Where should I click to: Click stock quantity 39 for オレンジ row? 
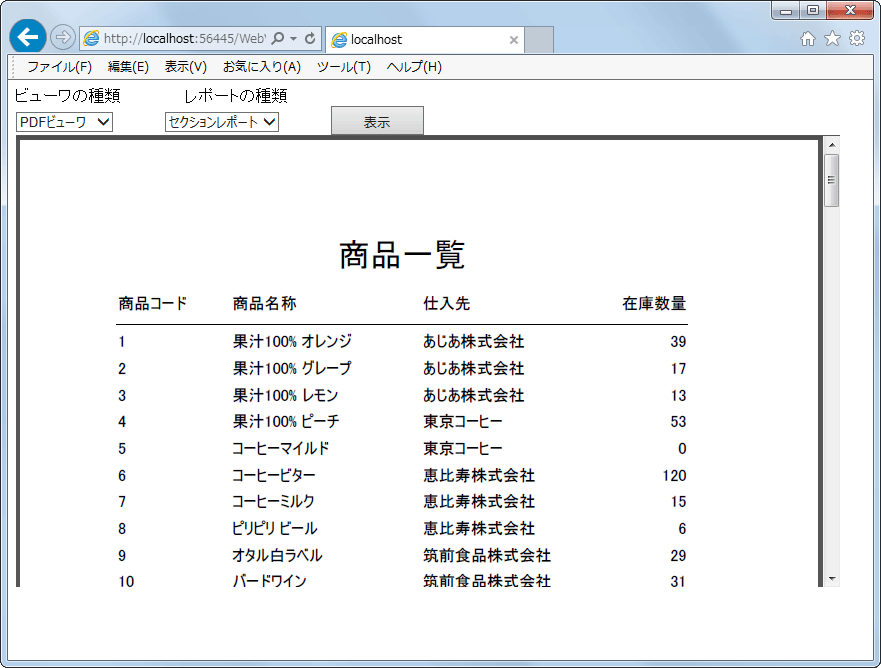[x=678, y=341]
